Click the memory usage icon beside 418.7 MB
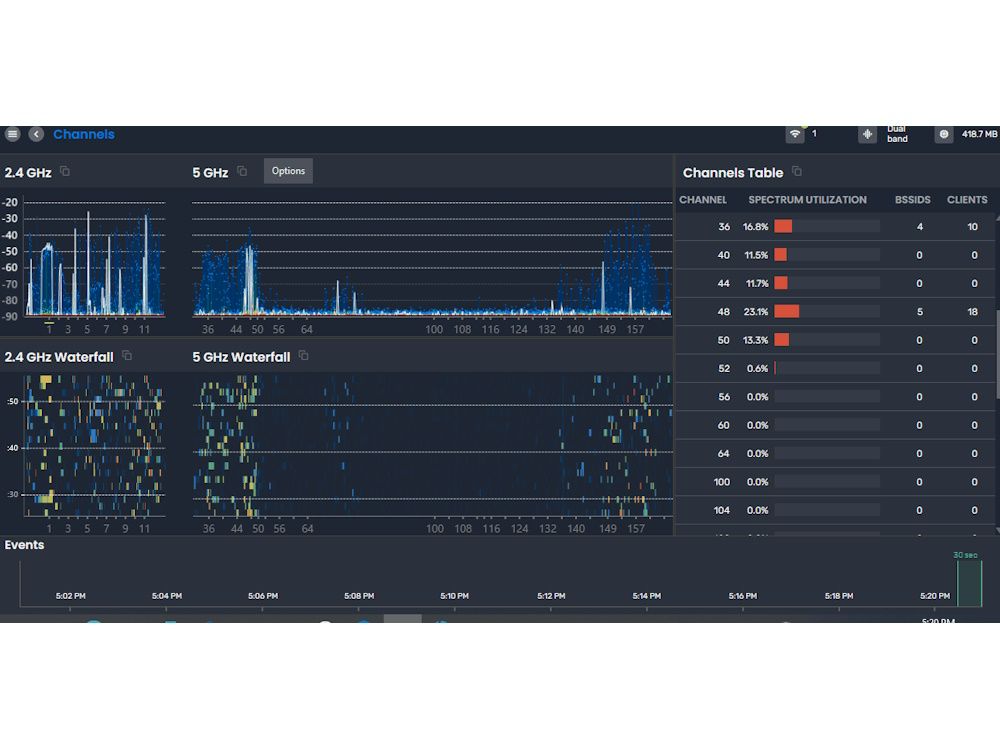Image resolution: width=1000 pixels, height=750 pixels. point(944,134)
